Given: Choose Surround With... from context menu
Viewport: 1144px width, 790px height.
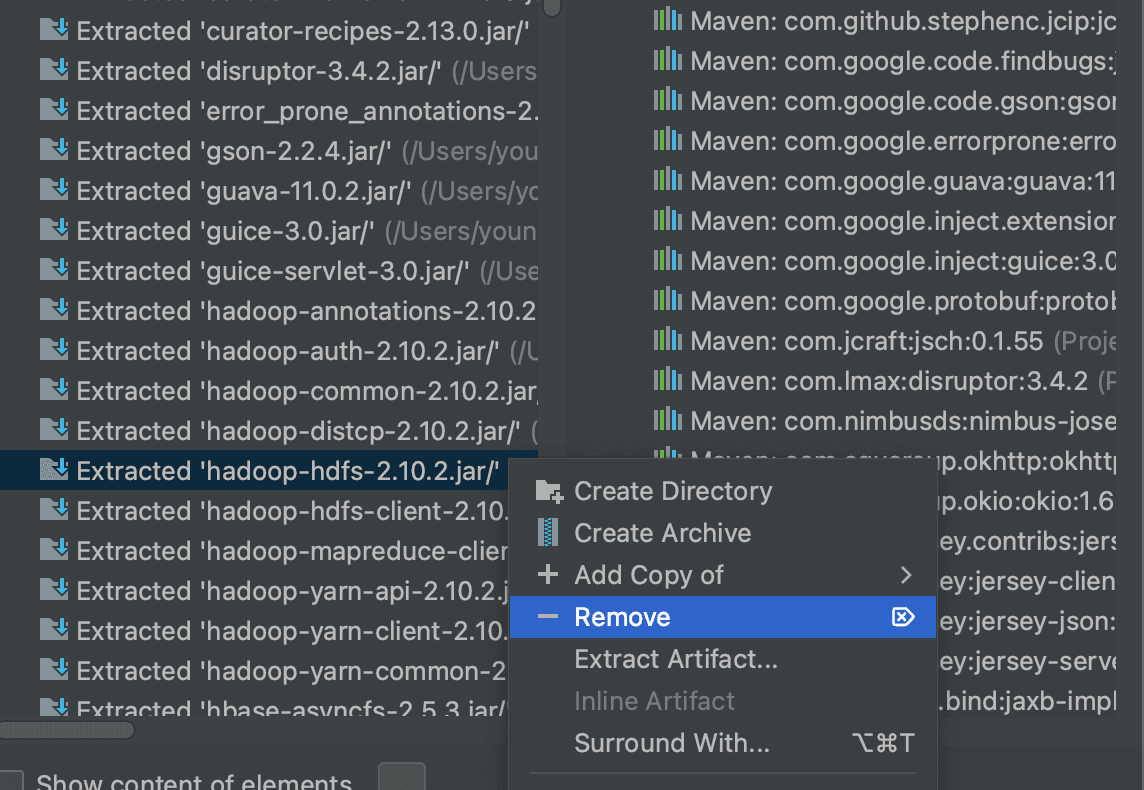Looking at the screenshot, I should coord(671,743).
